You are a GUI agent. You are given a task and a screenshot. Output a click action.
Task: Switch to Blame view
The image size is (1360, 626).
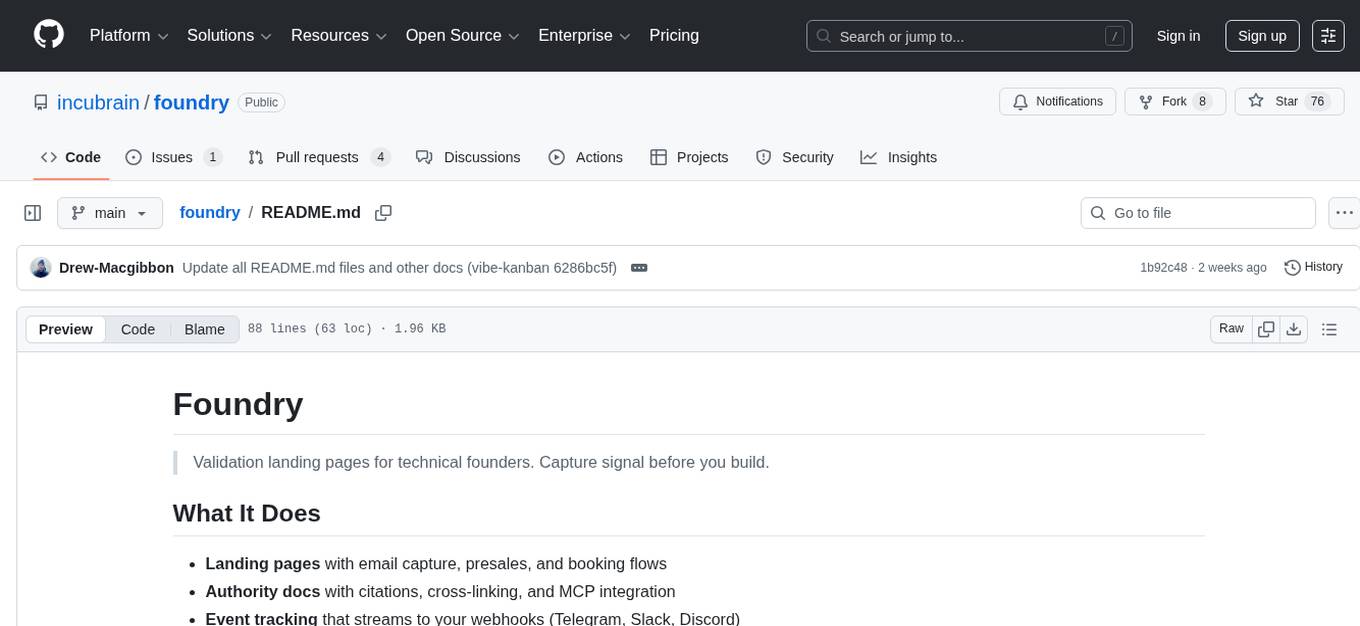point(204,329)
